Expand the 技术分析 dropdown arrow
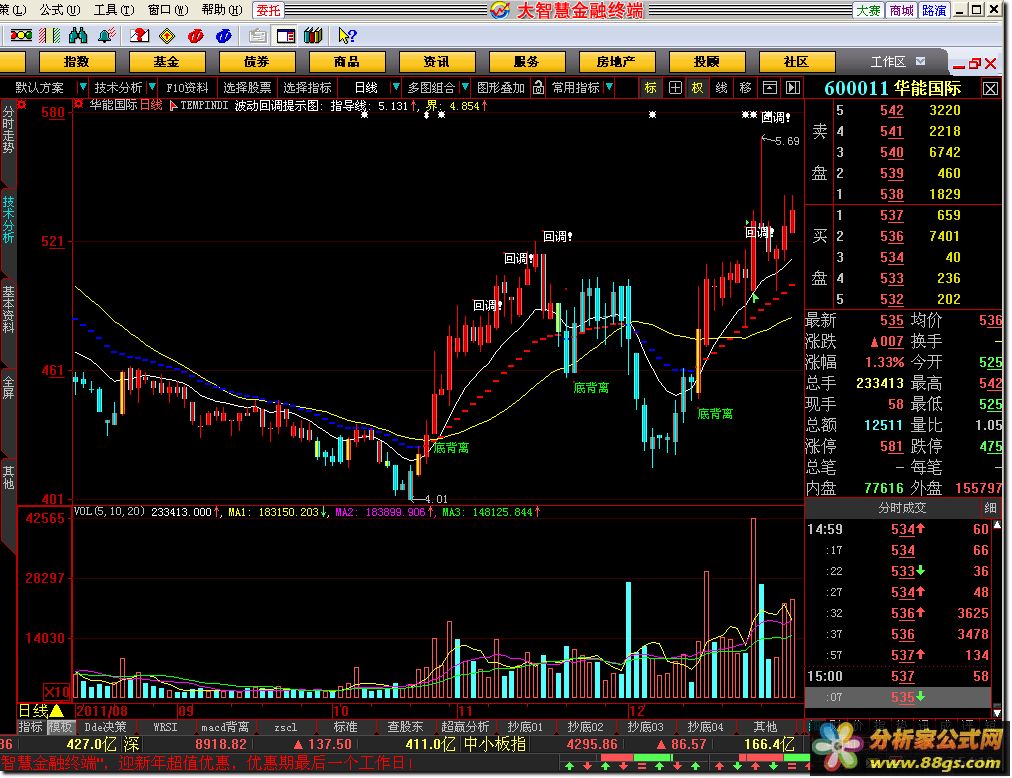1012x778 pixels. (x=152, y=87)
